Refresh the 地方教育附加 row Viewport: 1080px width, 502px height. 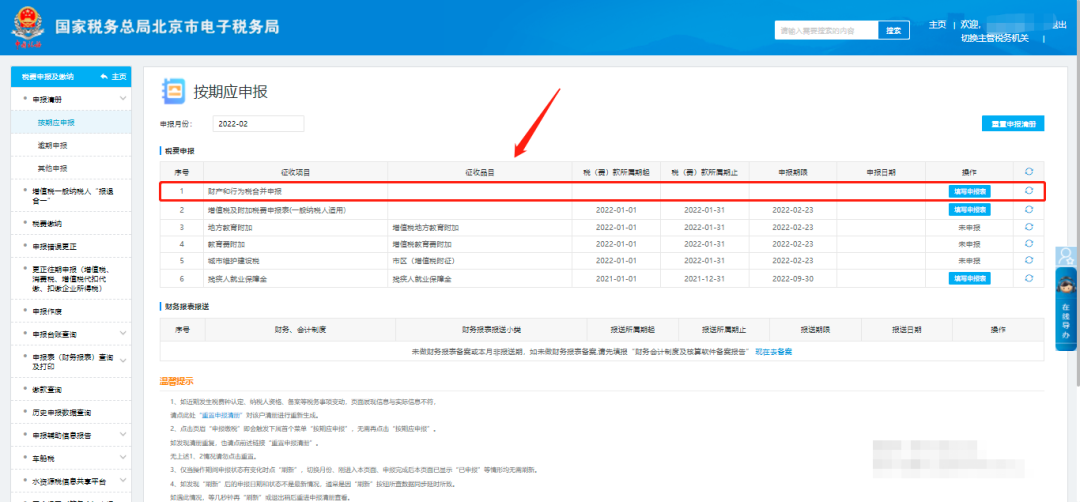pyautogui.click(x=1029, y=227)
